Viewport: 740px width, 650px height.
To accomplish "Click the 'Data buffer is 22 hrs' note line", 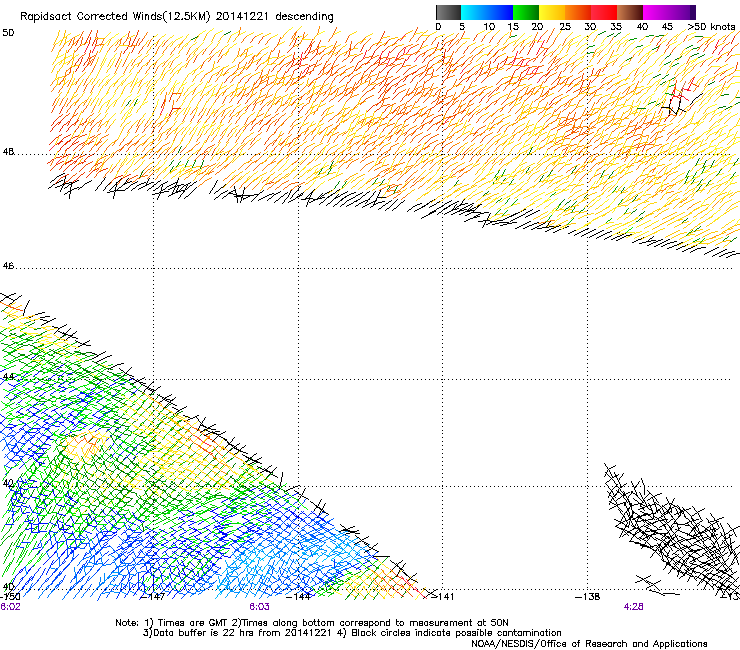I will coord(352,633).
